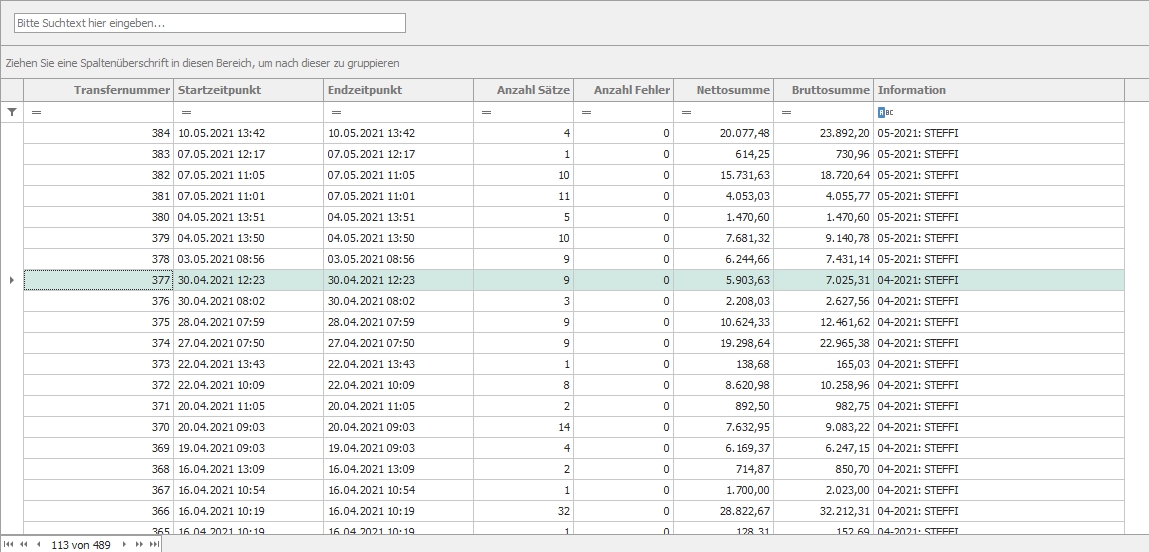1149x552 pixels.
Task: Click the search text input field
Action: point(210,22)
